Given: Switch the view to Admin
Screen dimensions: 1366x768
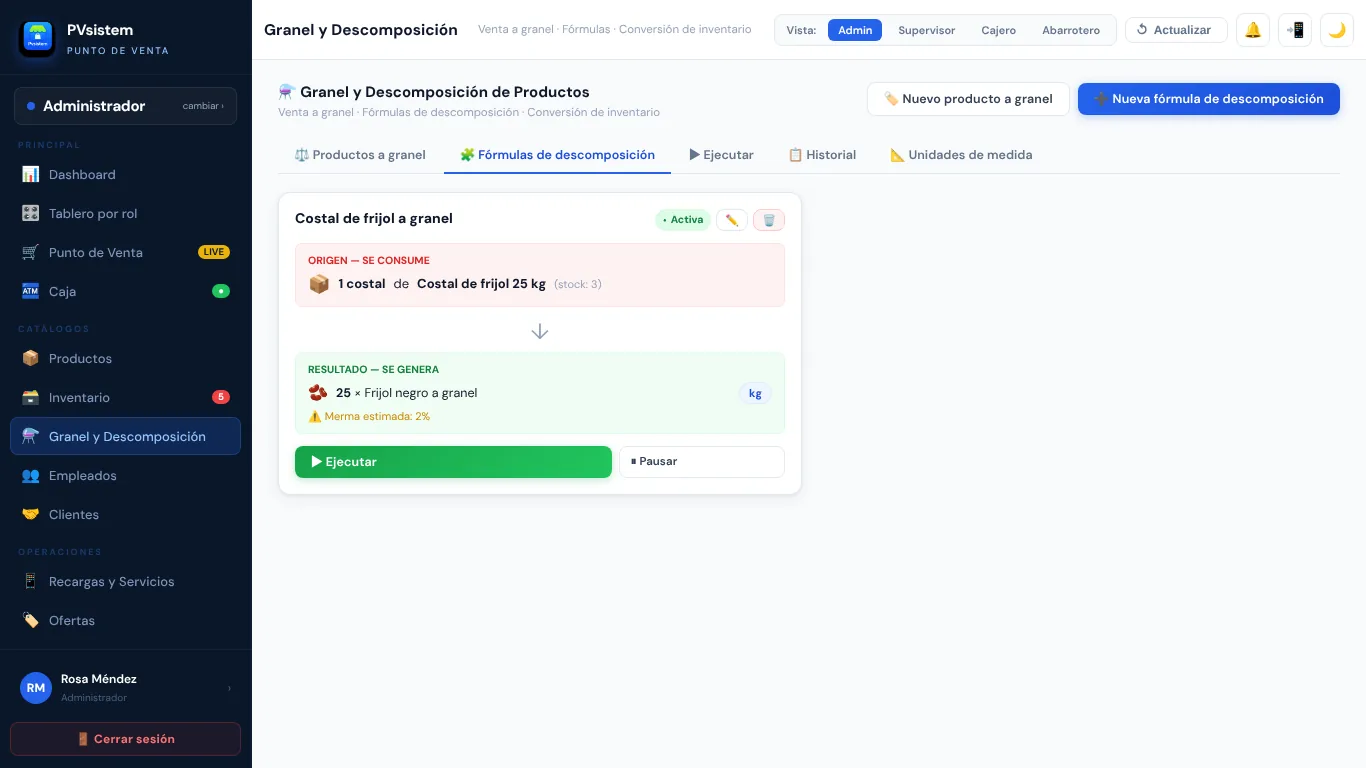Looking at the screenshot, I should point(855,30).
